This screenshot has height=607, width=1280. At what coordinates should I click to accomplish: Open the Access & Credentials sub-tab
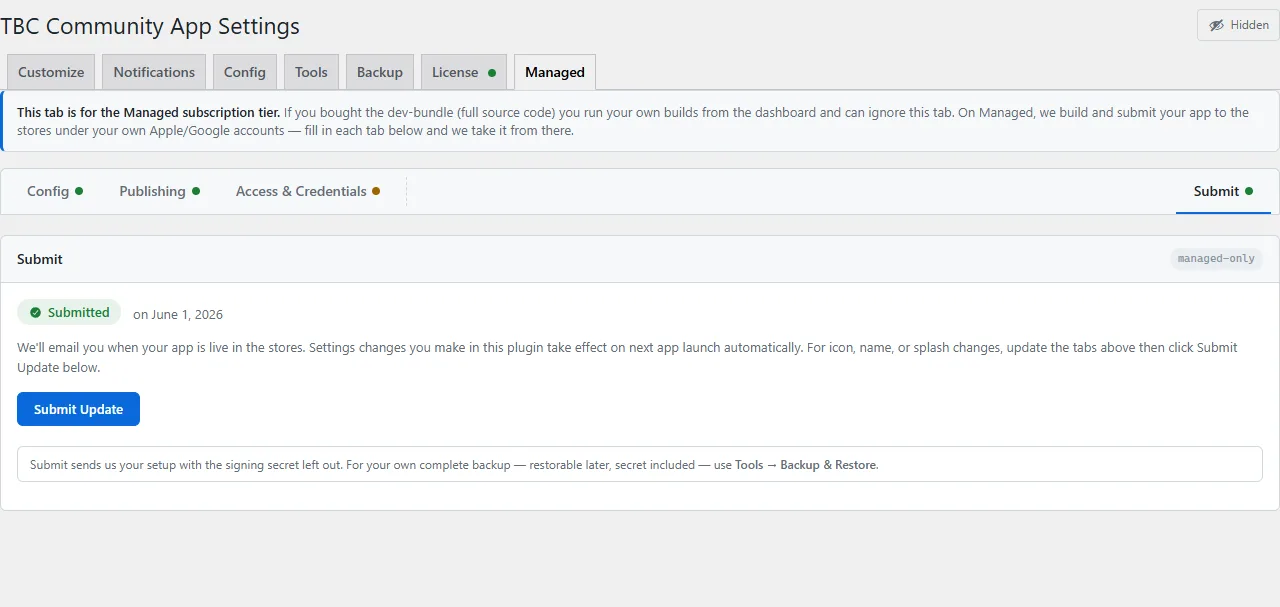(308, 191)
